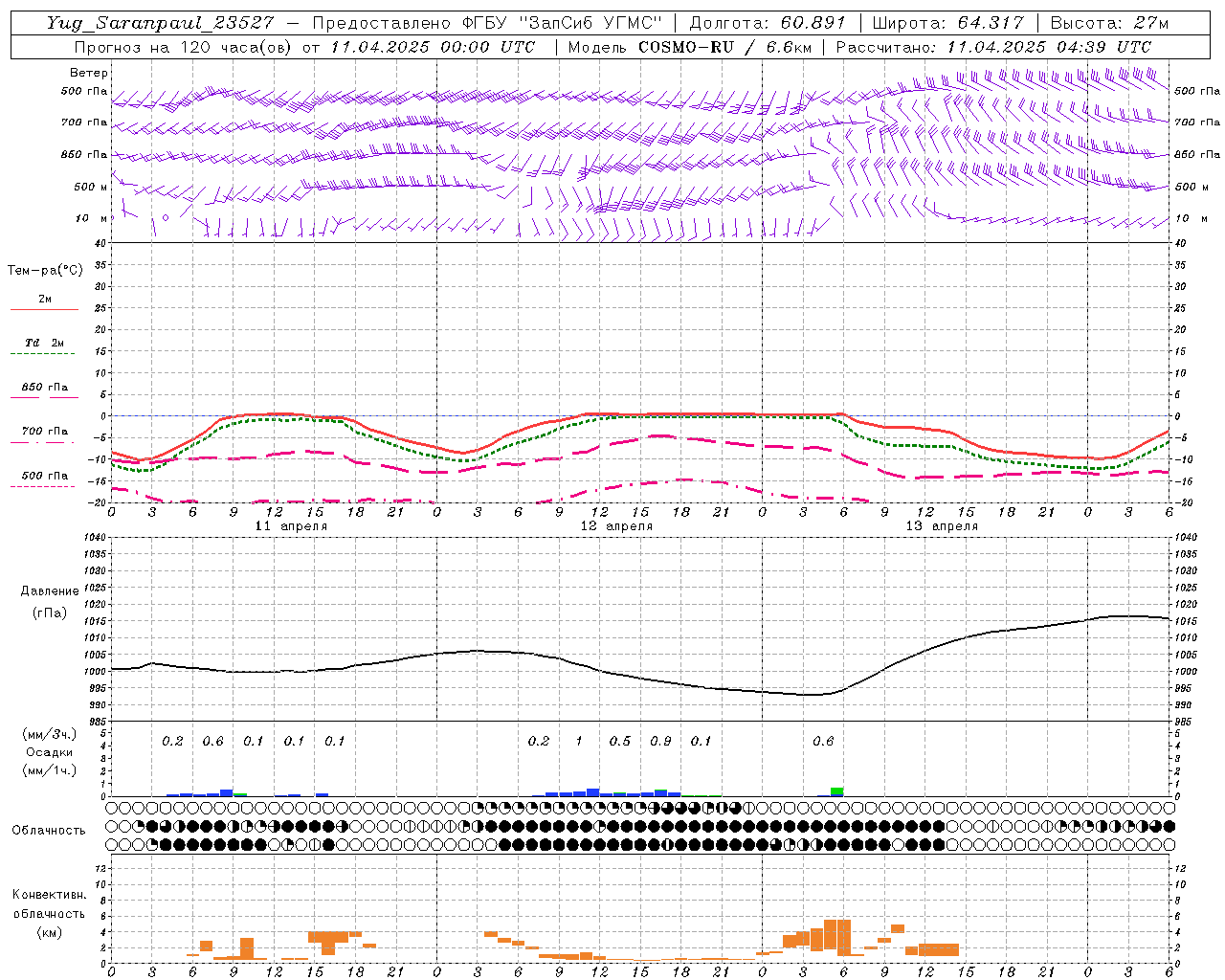Click the computed time Рассчитано 04:39 UTC
The image size is (1225, 980).
[x=993, y=46]
